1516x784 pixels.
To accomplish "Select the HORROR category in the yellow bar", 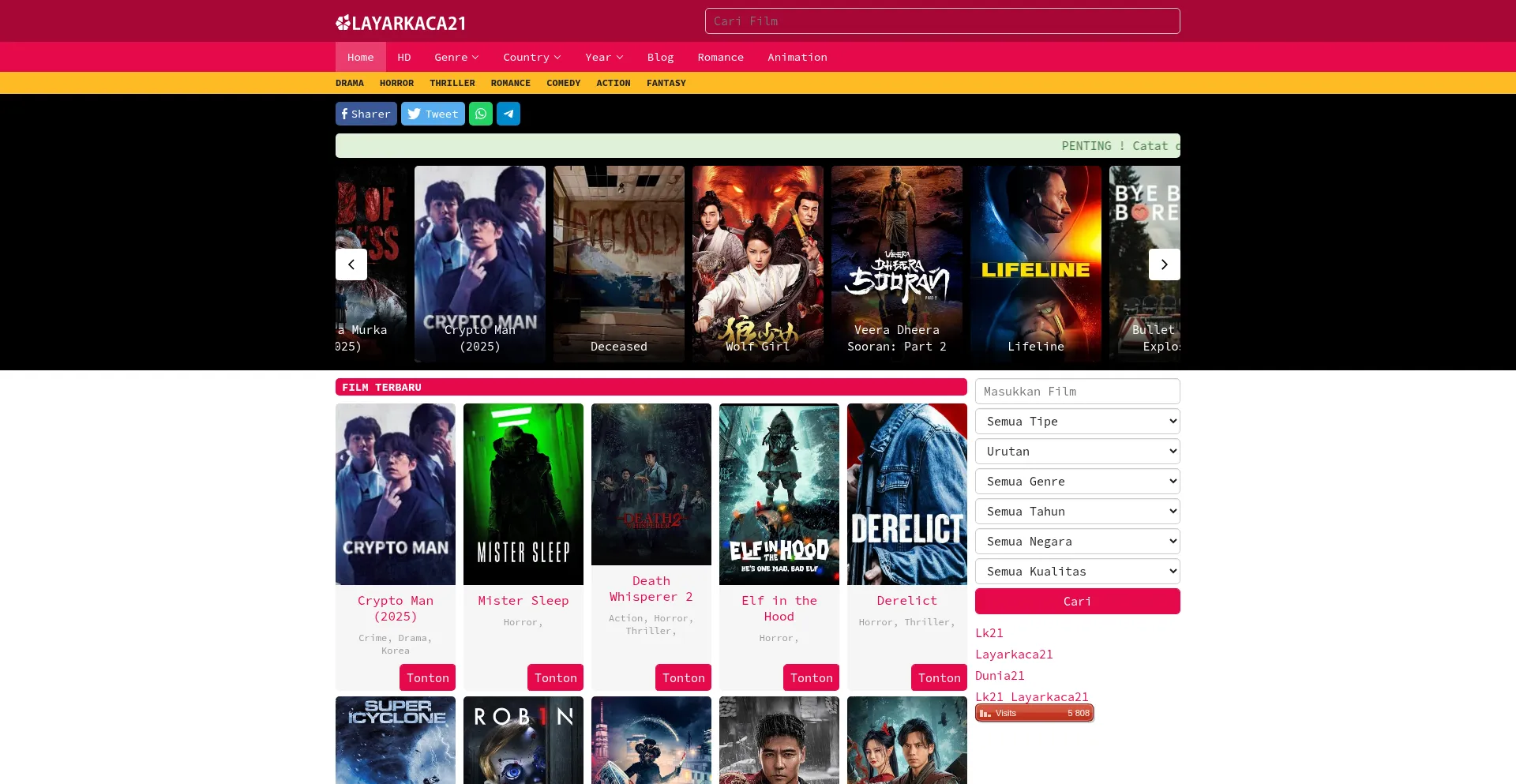I will tap(396, 83).
